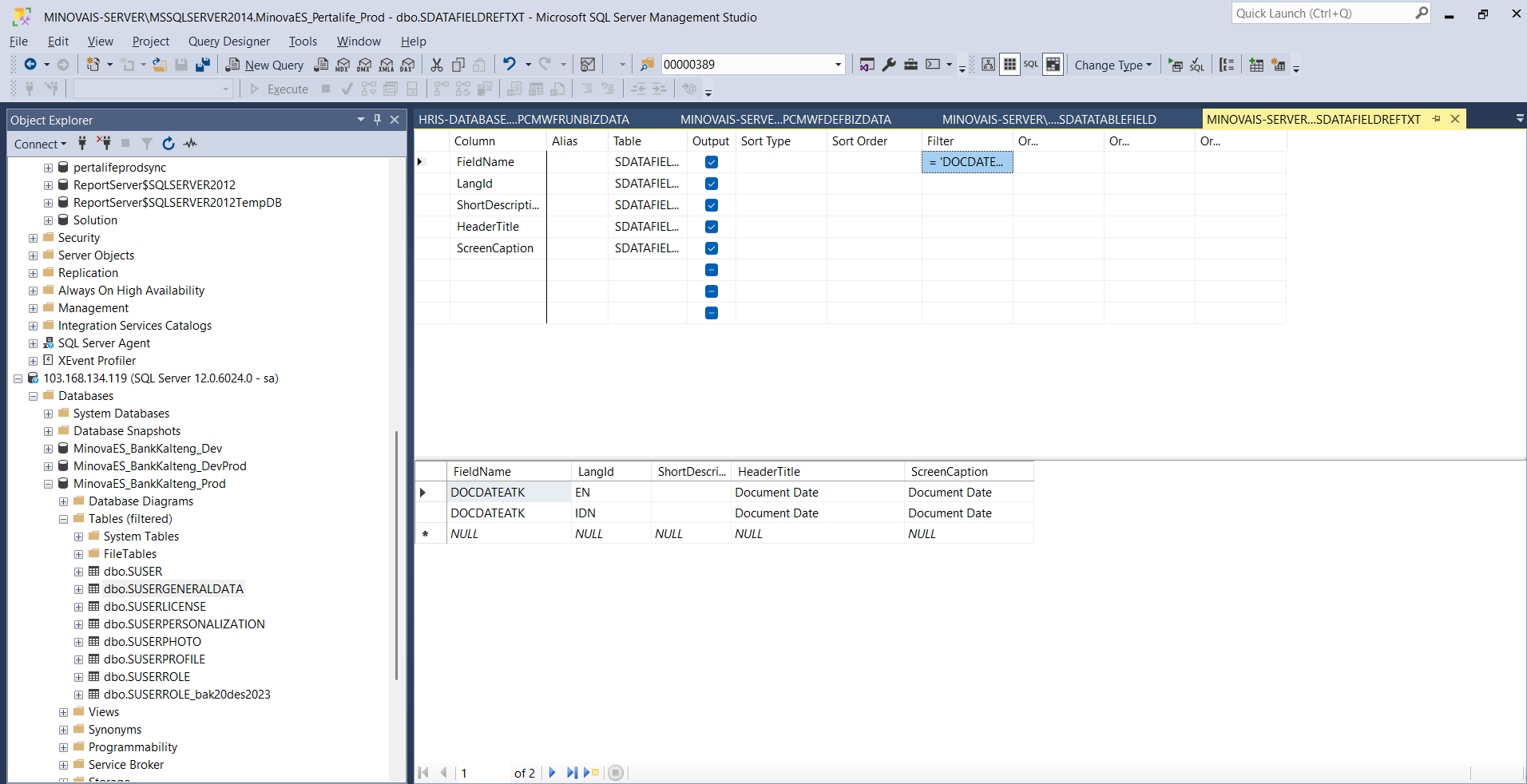
Task: Click the DMX query icon
Action: coord(364,65)
